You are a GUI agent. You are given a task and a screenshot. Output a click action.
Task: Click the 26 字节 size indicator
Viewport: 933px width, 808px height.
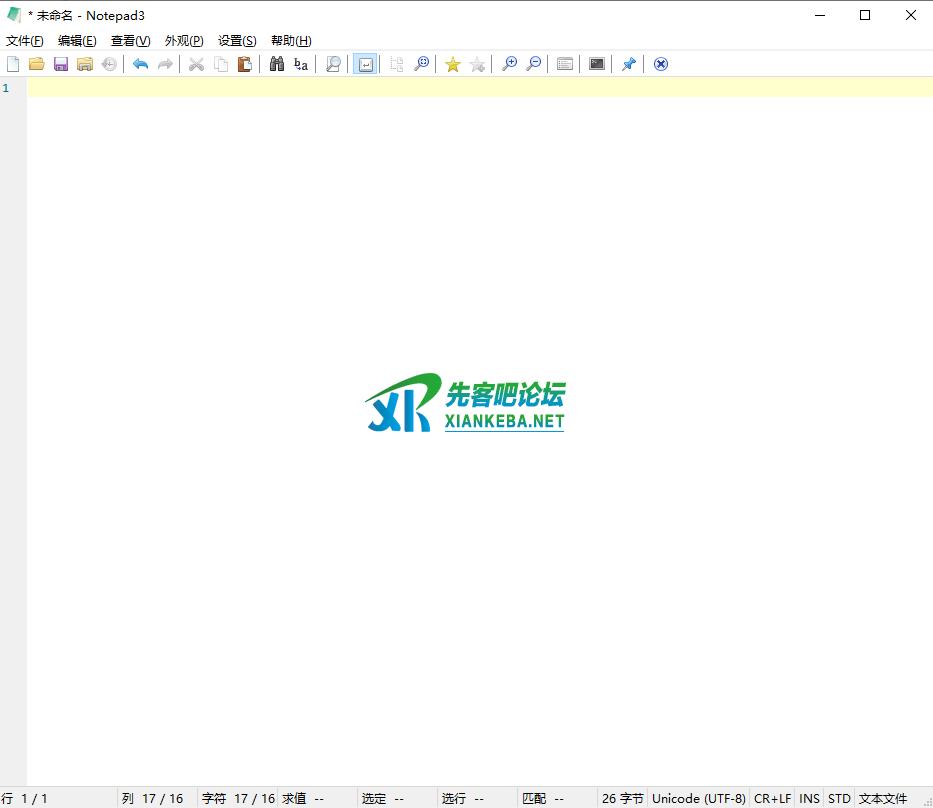coord(622,798)
